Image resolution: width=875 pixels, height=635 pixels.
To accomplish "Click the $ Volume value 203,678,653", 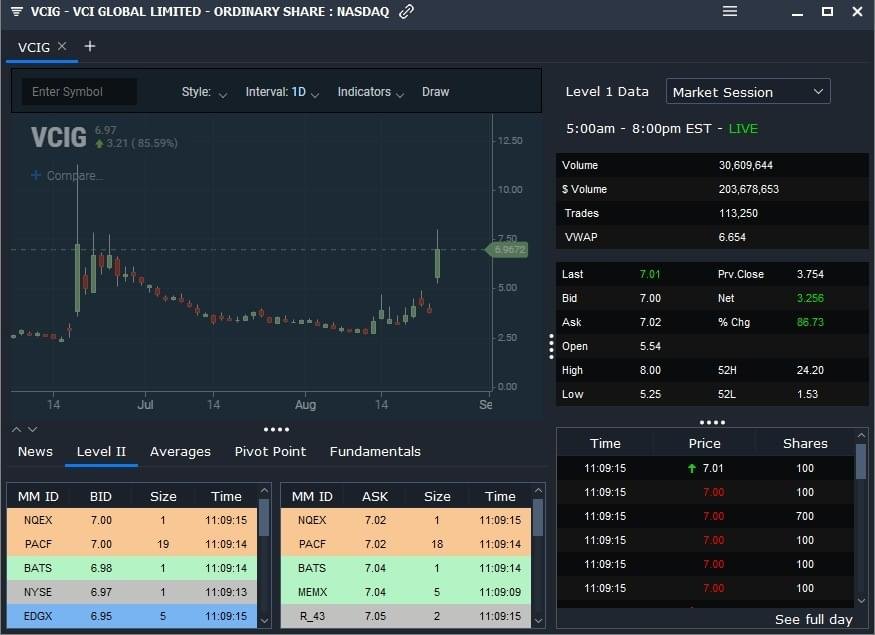I will tap(748, 189).
